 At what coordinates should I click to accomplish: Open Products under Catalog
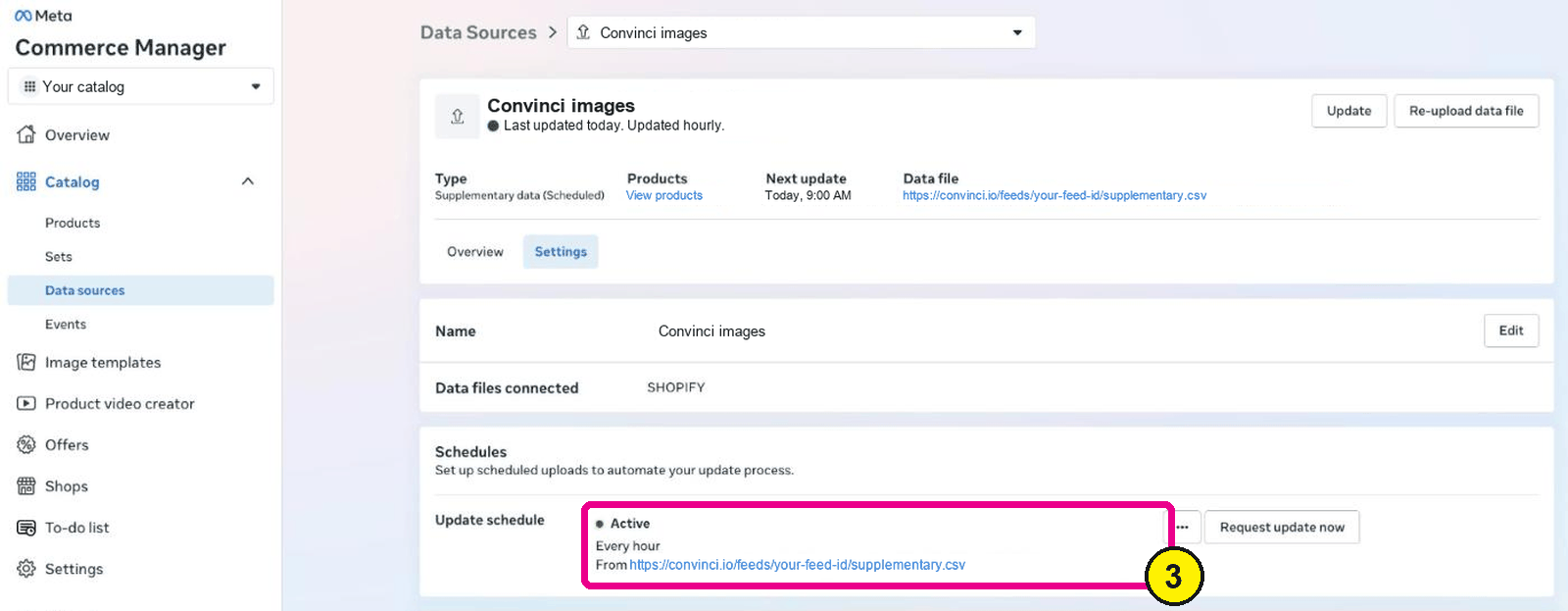(x=73, y=223)
